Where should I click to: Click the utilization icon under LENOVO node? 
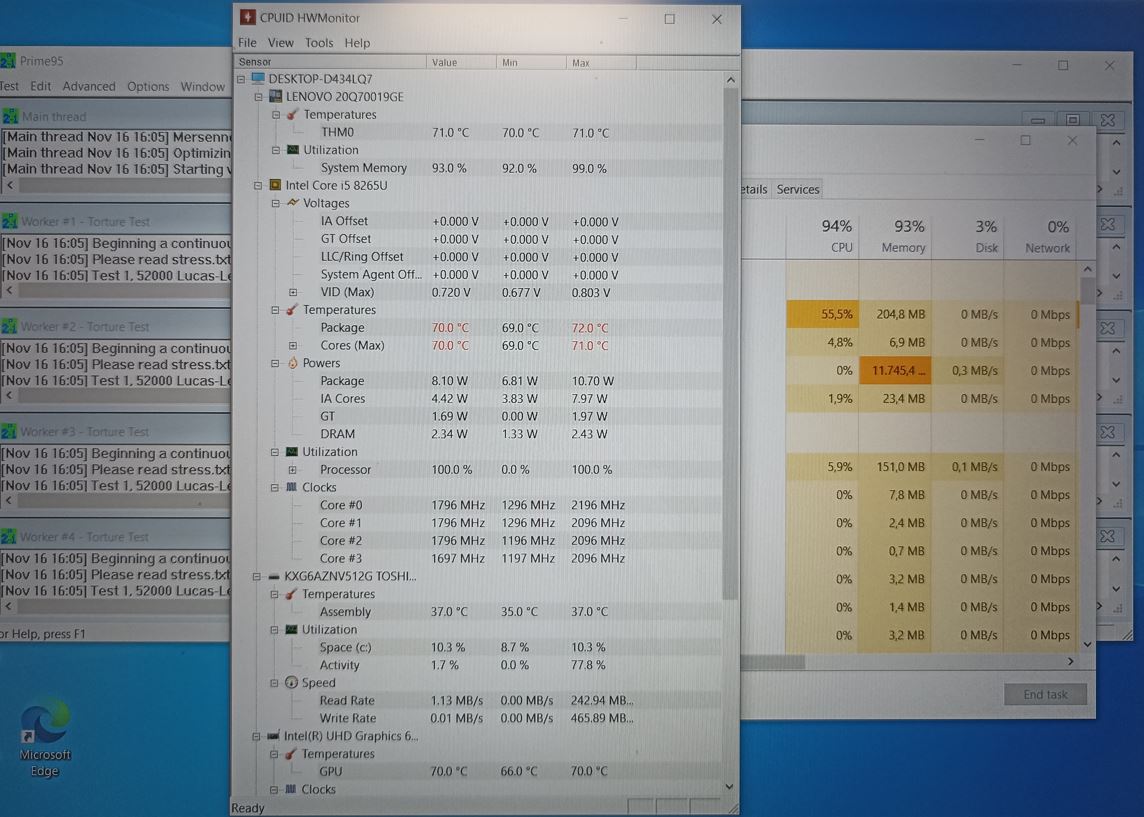pos(293,150)
